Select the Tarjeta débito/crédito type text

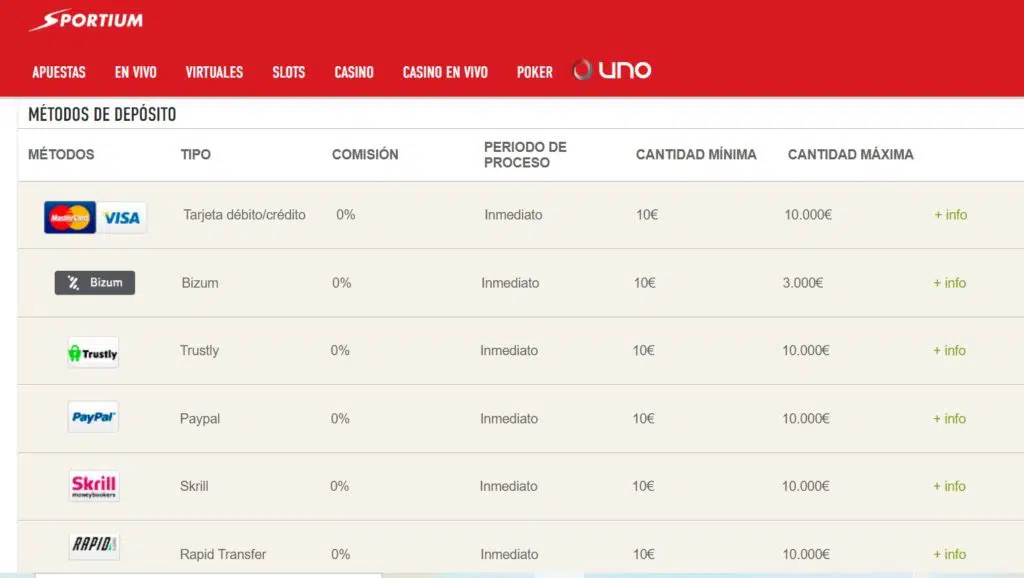click(244, 215)
